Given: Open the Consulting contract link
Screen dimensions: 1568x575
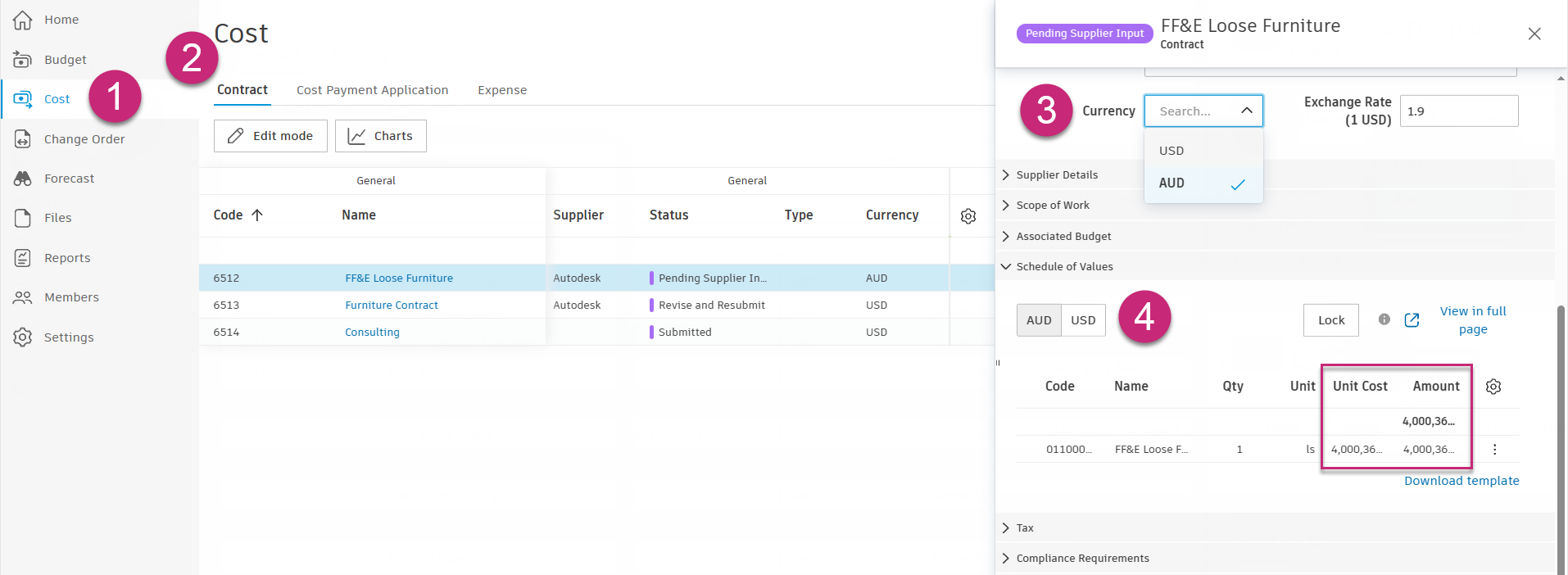Looking at the screenshot, I should click(373, 333).
